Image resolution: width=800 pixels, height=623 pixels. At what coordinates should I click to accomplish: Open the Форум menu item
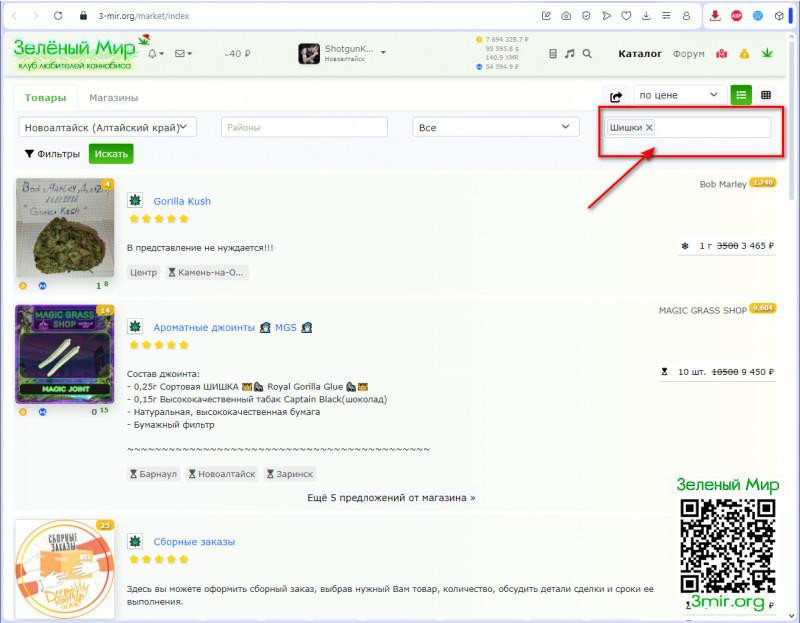(x=688, y=53)
